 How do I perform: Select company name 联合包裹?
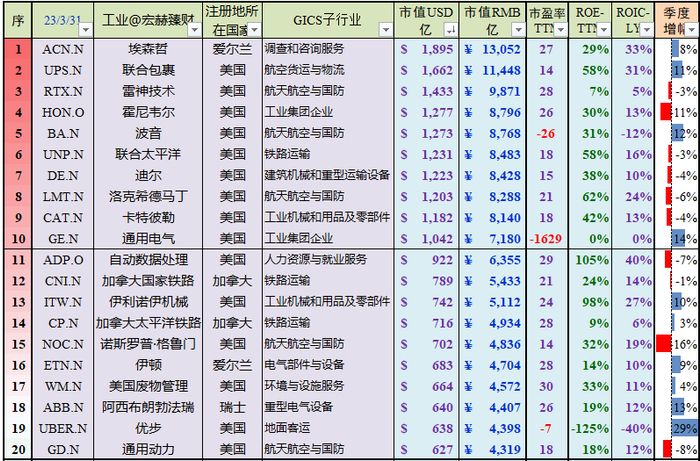coord(148,70)
